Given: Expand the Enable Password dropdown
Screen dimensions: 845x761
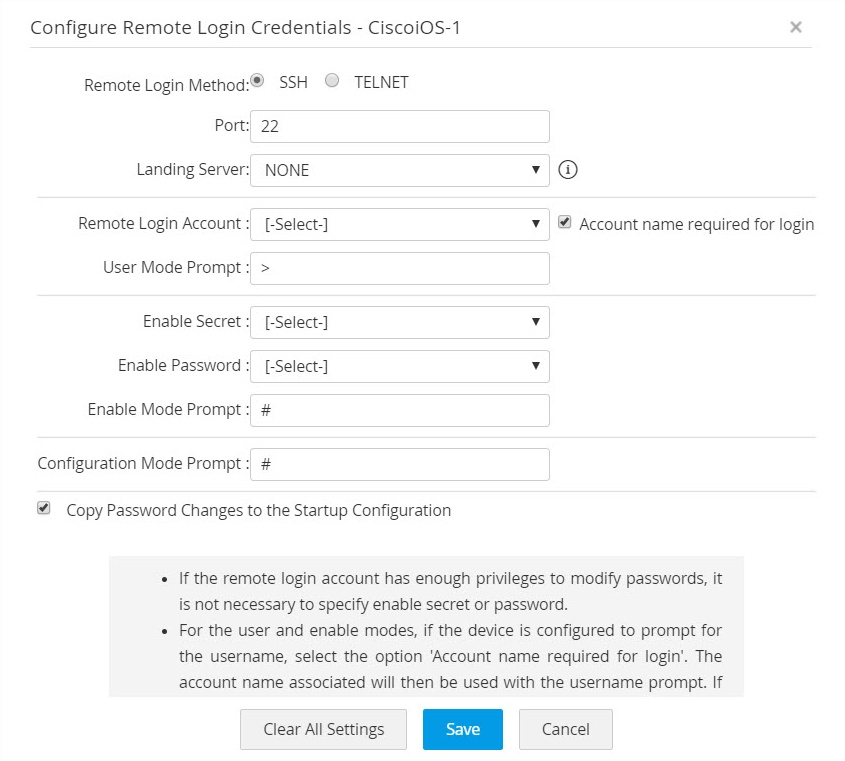Looking at the screenshot, I should click(399, 366).
